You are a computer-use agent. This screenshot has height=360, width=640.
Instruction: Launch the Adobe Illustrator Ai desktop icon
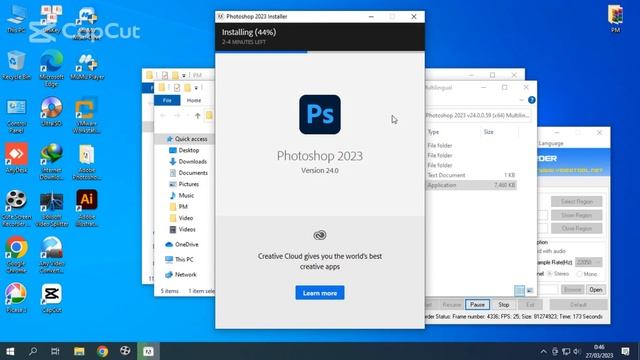click(87, 209)
